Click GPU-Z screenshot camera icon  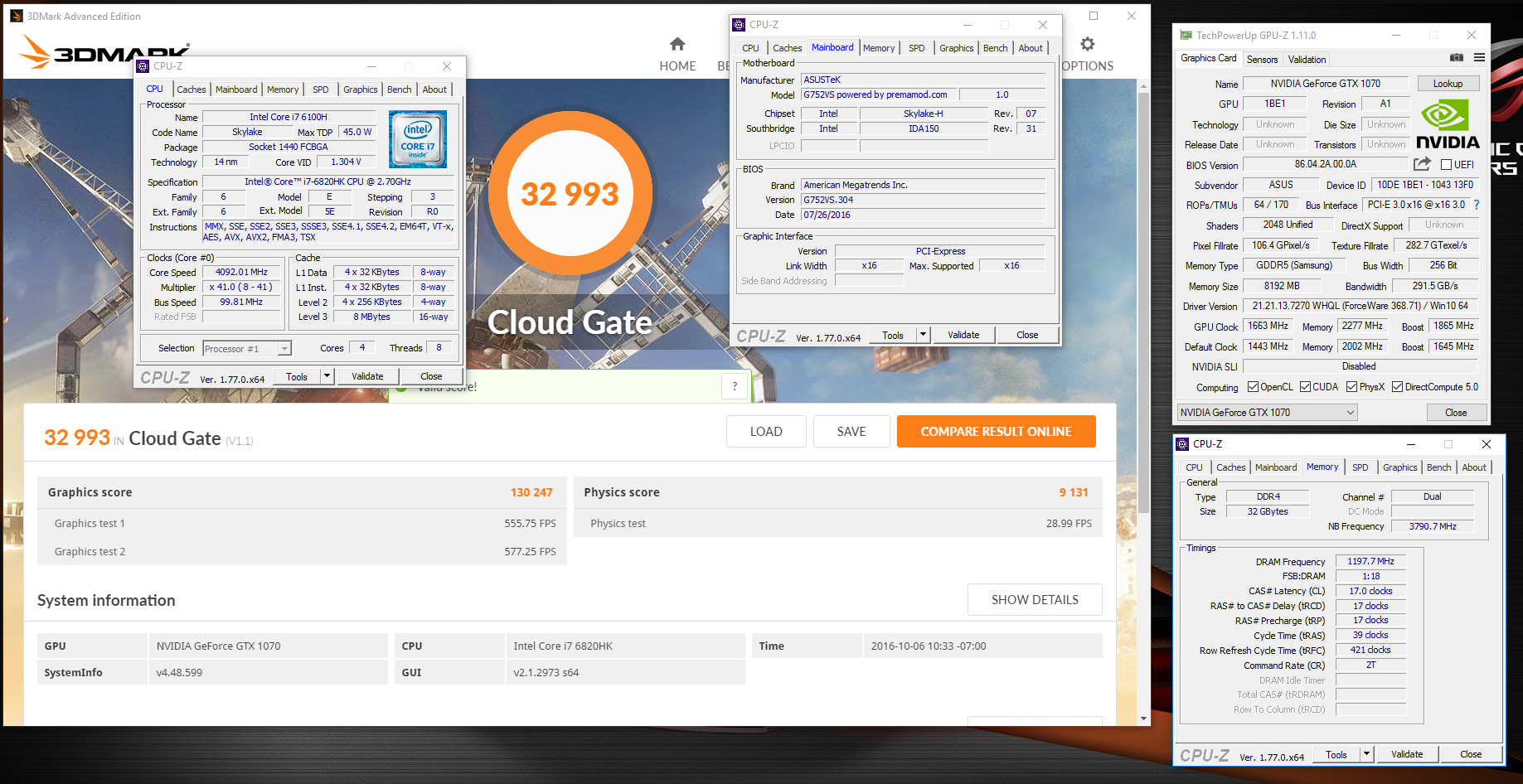click(x=1456, y=58)
